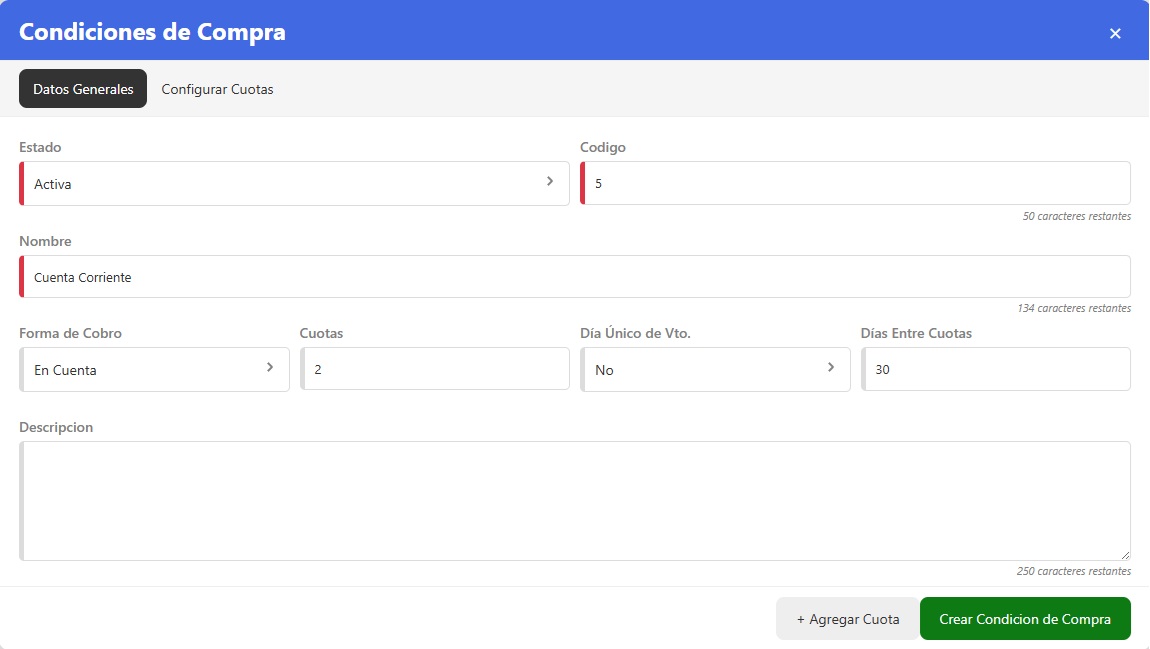This screenshot has width=1150, height=649.
Task: Expand the dropdown showing En Cuenta
Action: 140,370
